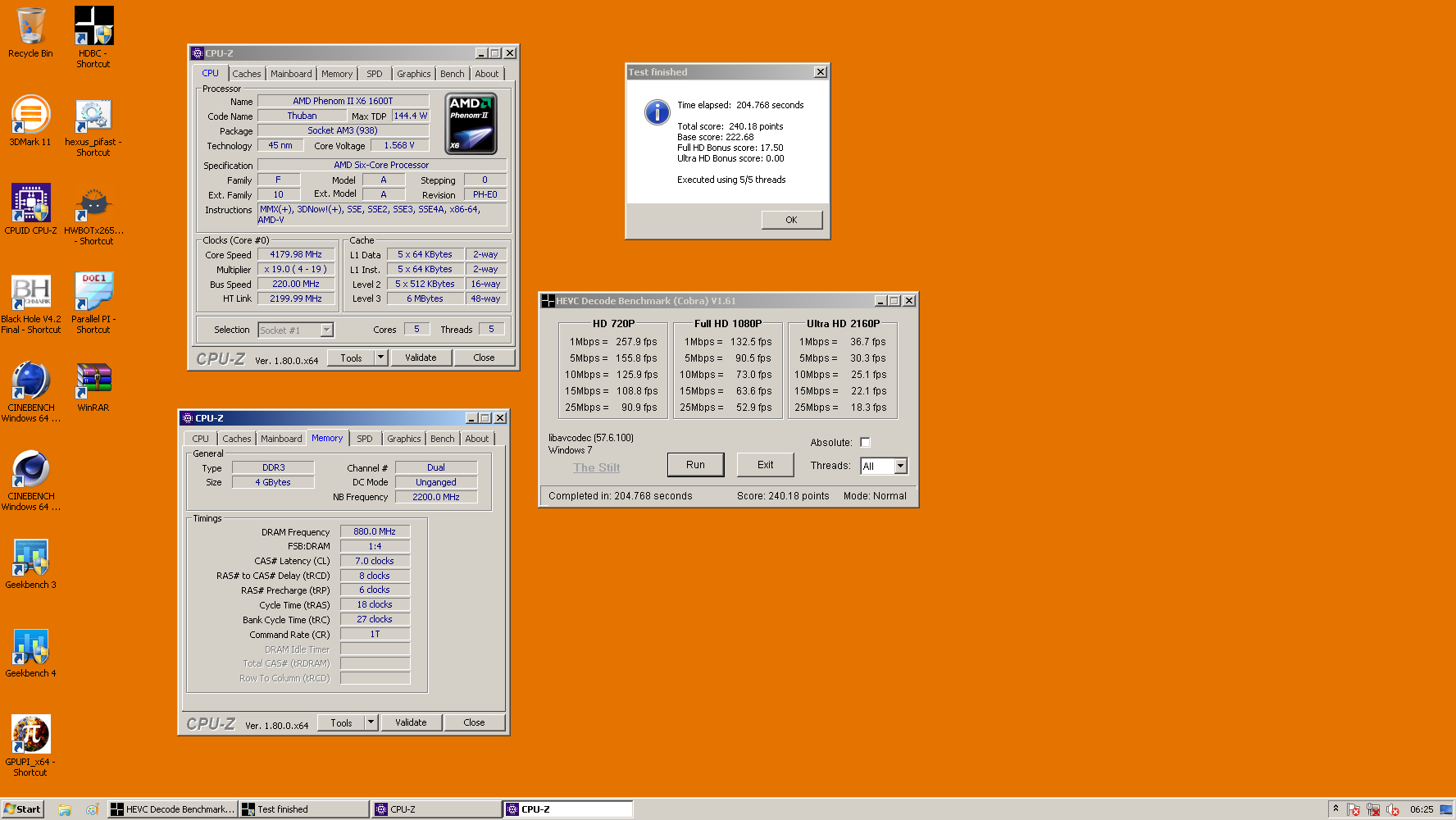Viewport: 1456px width, 820px height.
Task: Switch to Caches tab in top CPU-Z window
Action: click(246, 74)
